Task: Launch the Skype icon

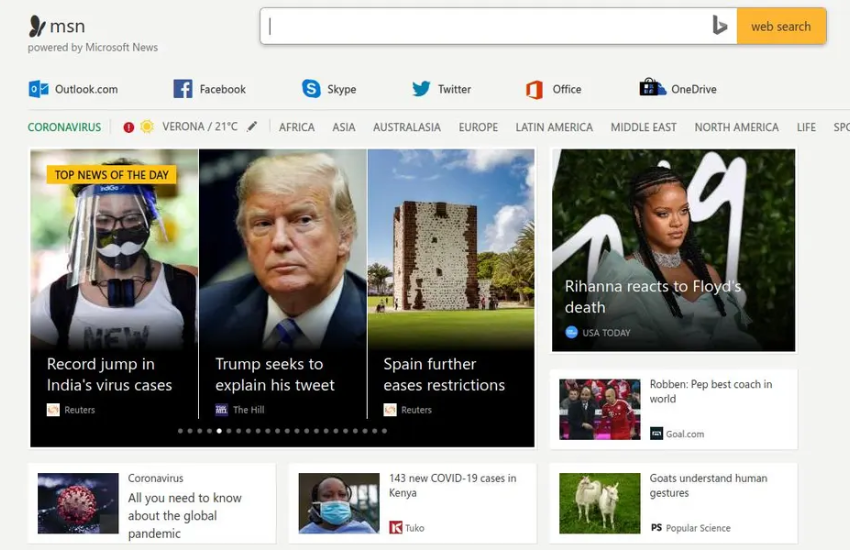Action: point(311,89)
